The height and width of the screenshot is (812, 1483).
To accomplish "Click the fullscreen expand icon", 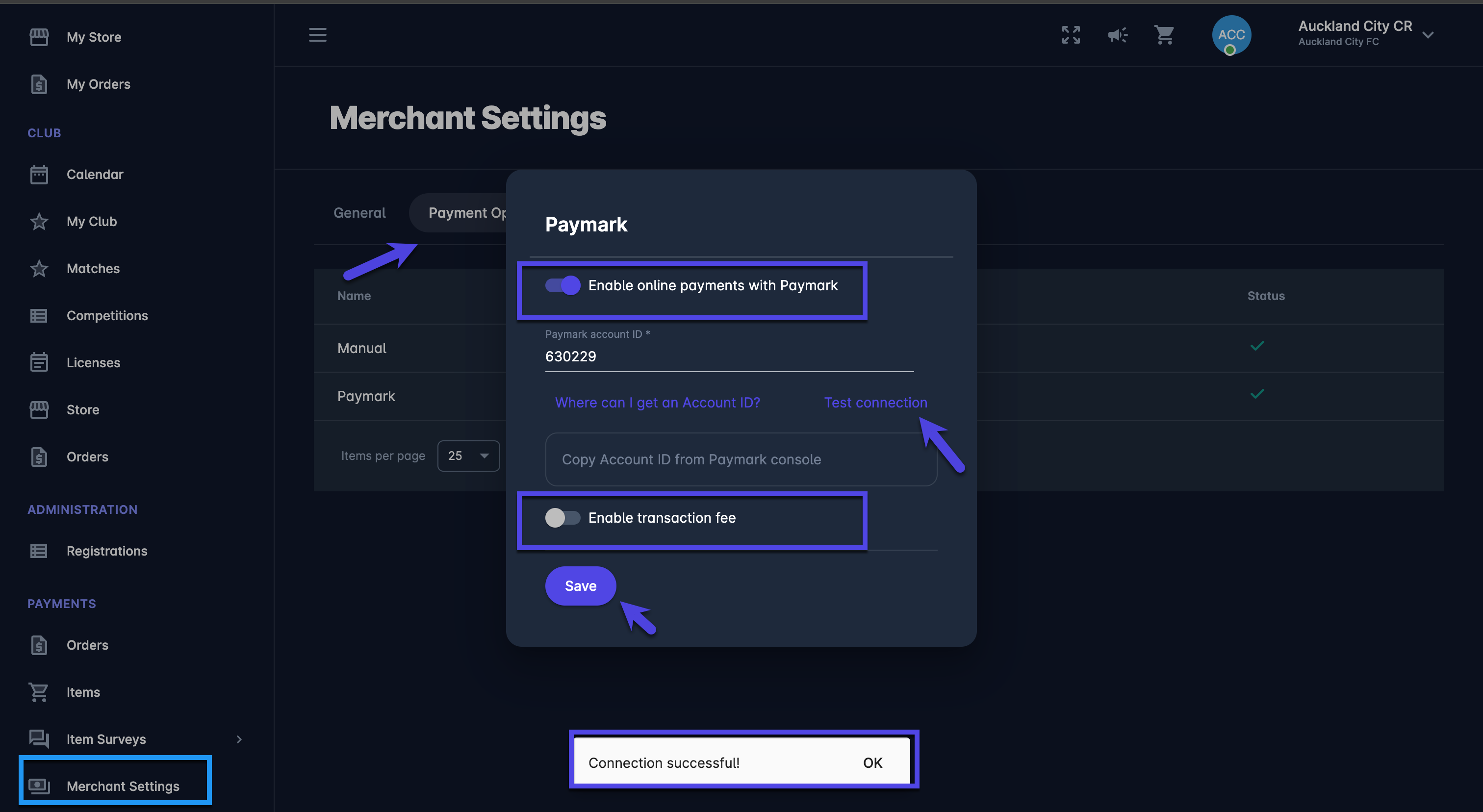I will click(1070, 34).
